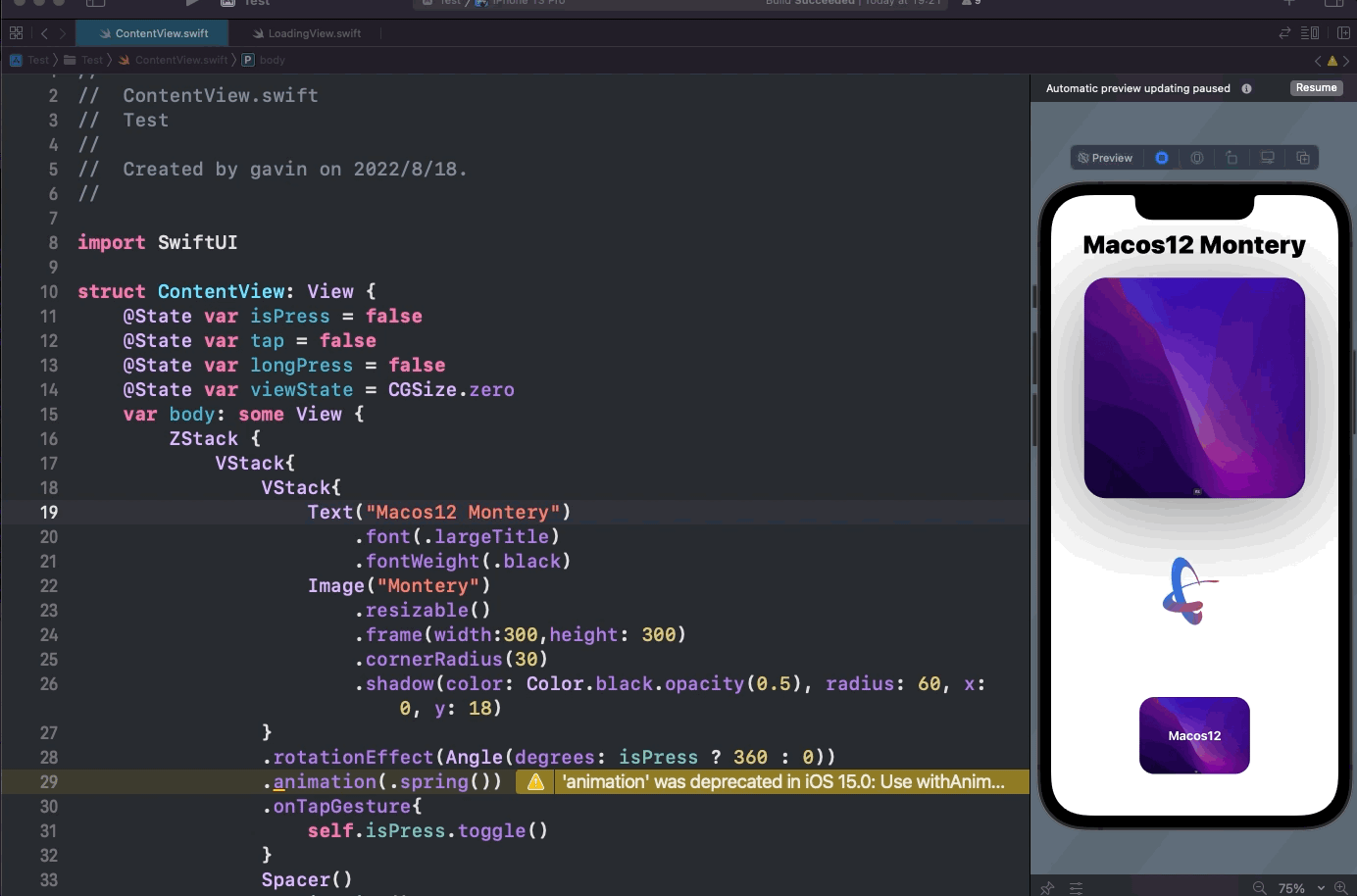Image resolution: width=1357 pixels, height=896 pixels.
Task: Click the 'Macos12 Montery' title in preview
Action: click(1194, 245)
